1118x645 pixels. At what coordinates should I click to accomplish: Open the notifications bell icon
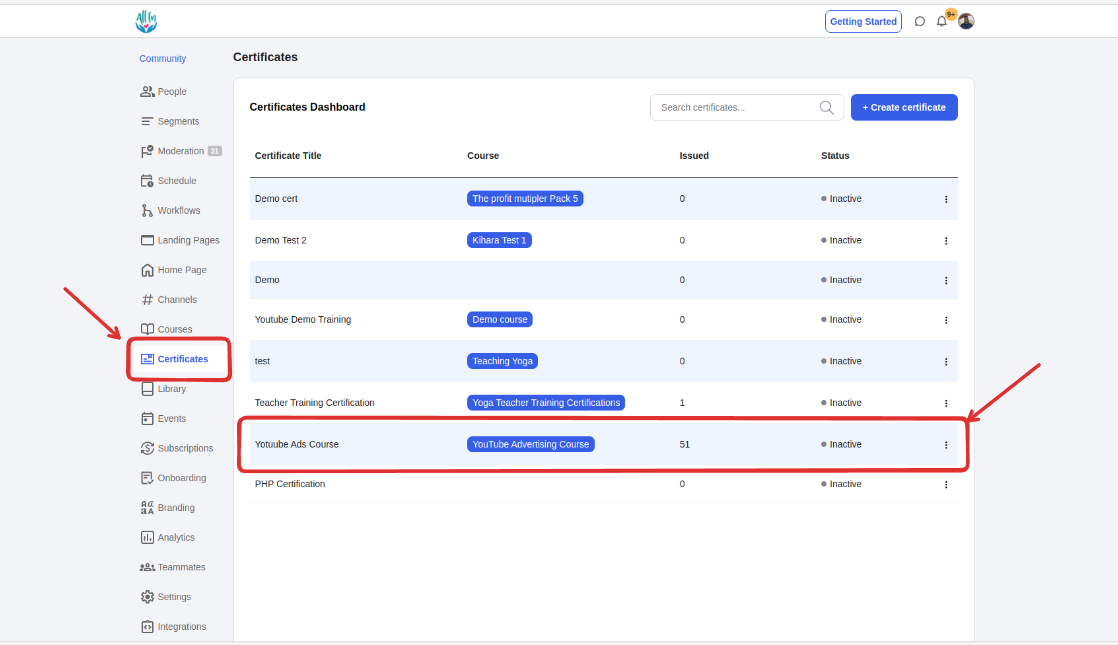pos(942,21)
